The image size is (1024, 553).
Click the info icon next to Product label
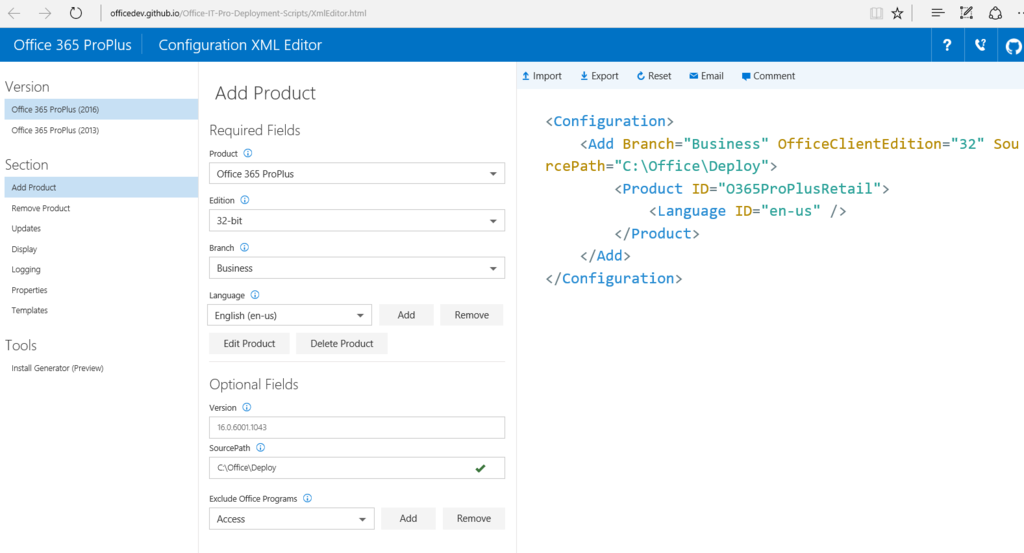click(248, 154)
